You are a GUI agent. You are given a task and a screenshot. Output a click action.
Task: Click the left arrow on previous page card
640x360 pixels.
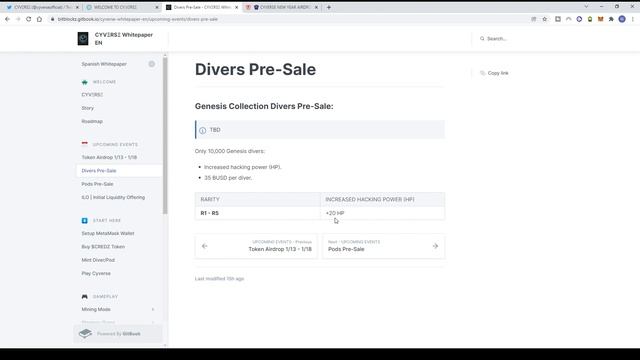coord(204,246)
